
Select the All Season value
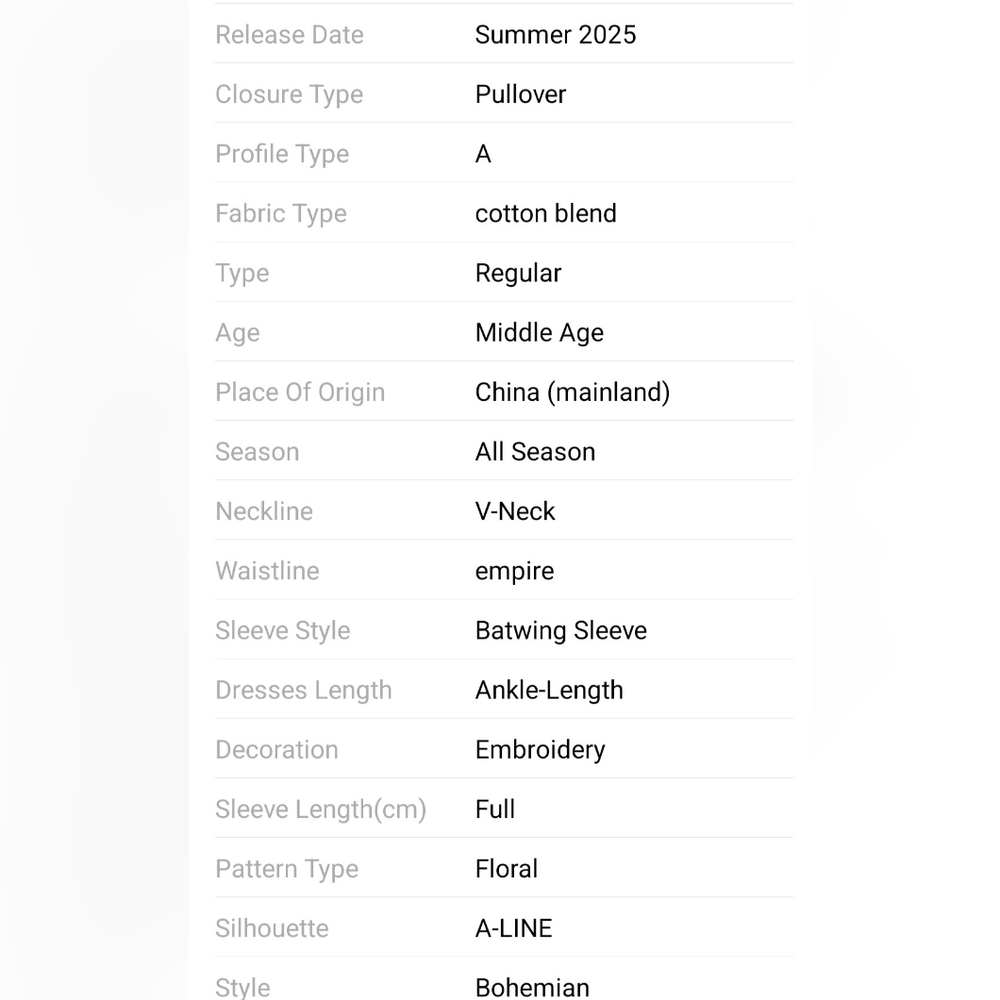coord(535,452)
